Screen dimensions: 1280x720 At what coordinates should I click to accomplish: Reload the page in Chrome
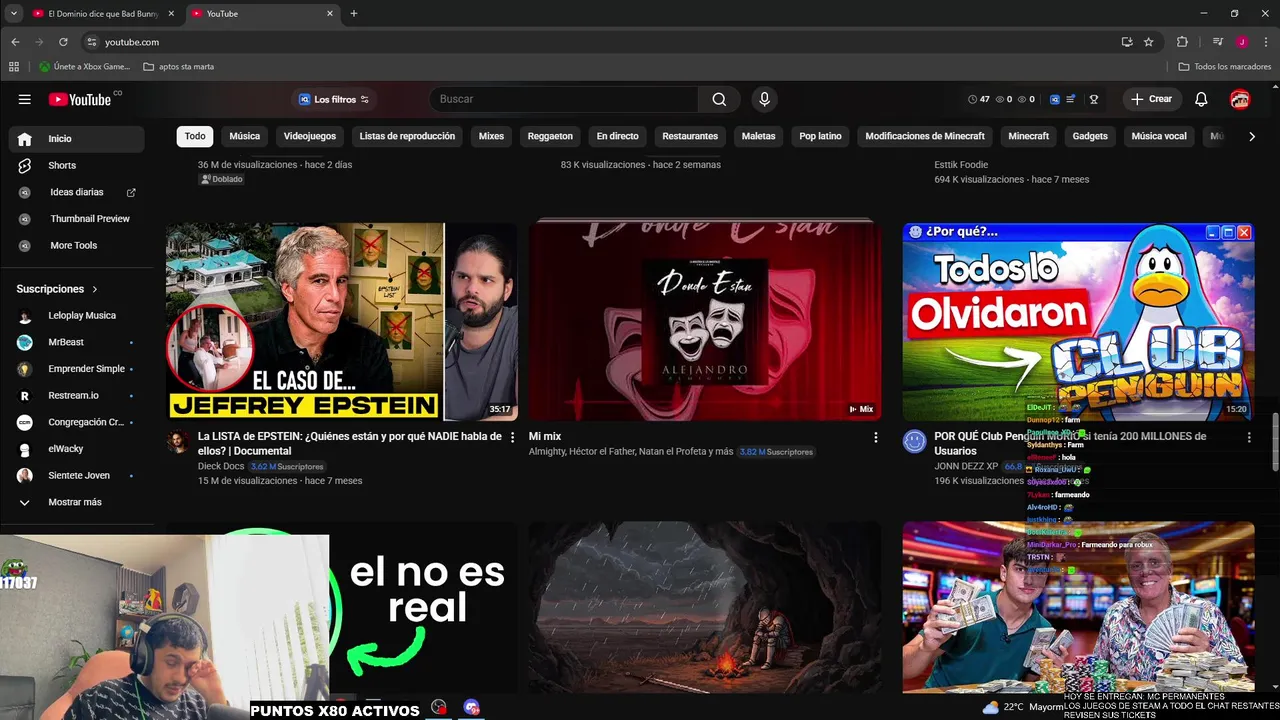click(63, 42)
